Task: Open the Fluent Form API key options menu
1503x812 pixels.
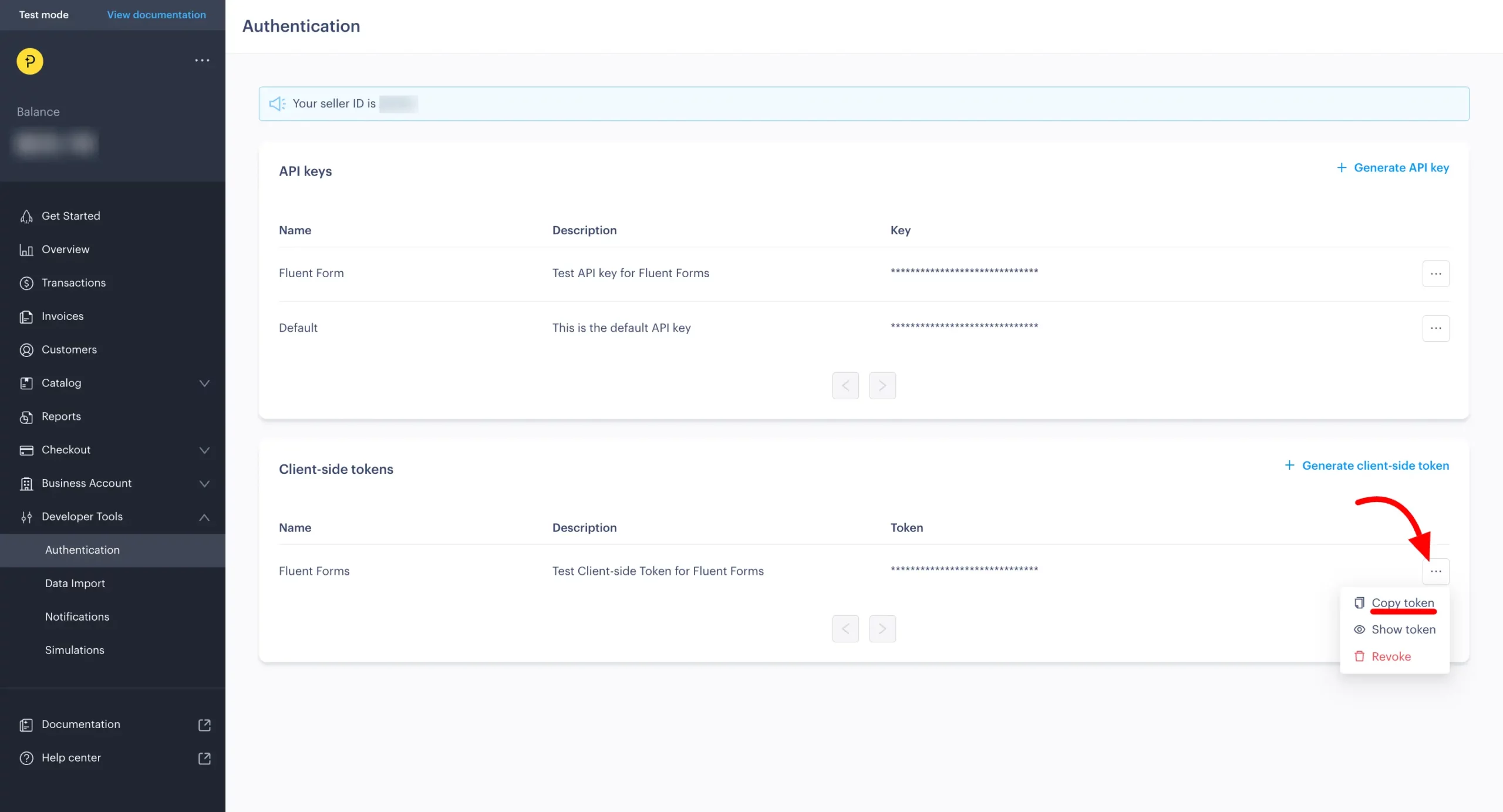Action: coord(1435,274)
